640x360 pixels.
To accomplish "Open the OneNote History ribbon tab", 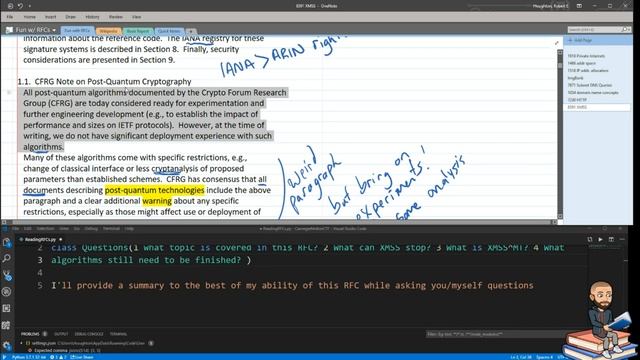I will tap(92, 17).
